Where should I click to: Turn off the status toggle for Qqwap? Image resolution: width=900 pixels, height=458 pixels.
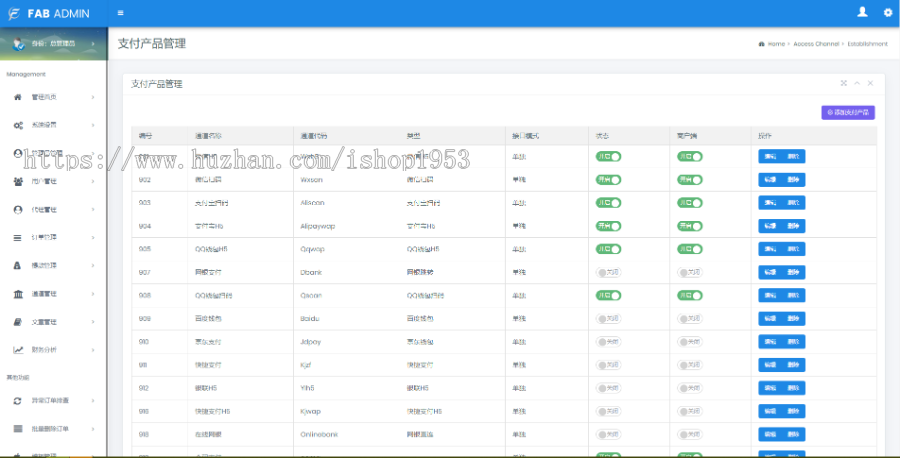tap(608, 249)
